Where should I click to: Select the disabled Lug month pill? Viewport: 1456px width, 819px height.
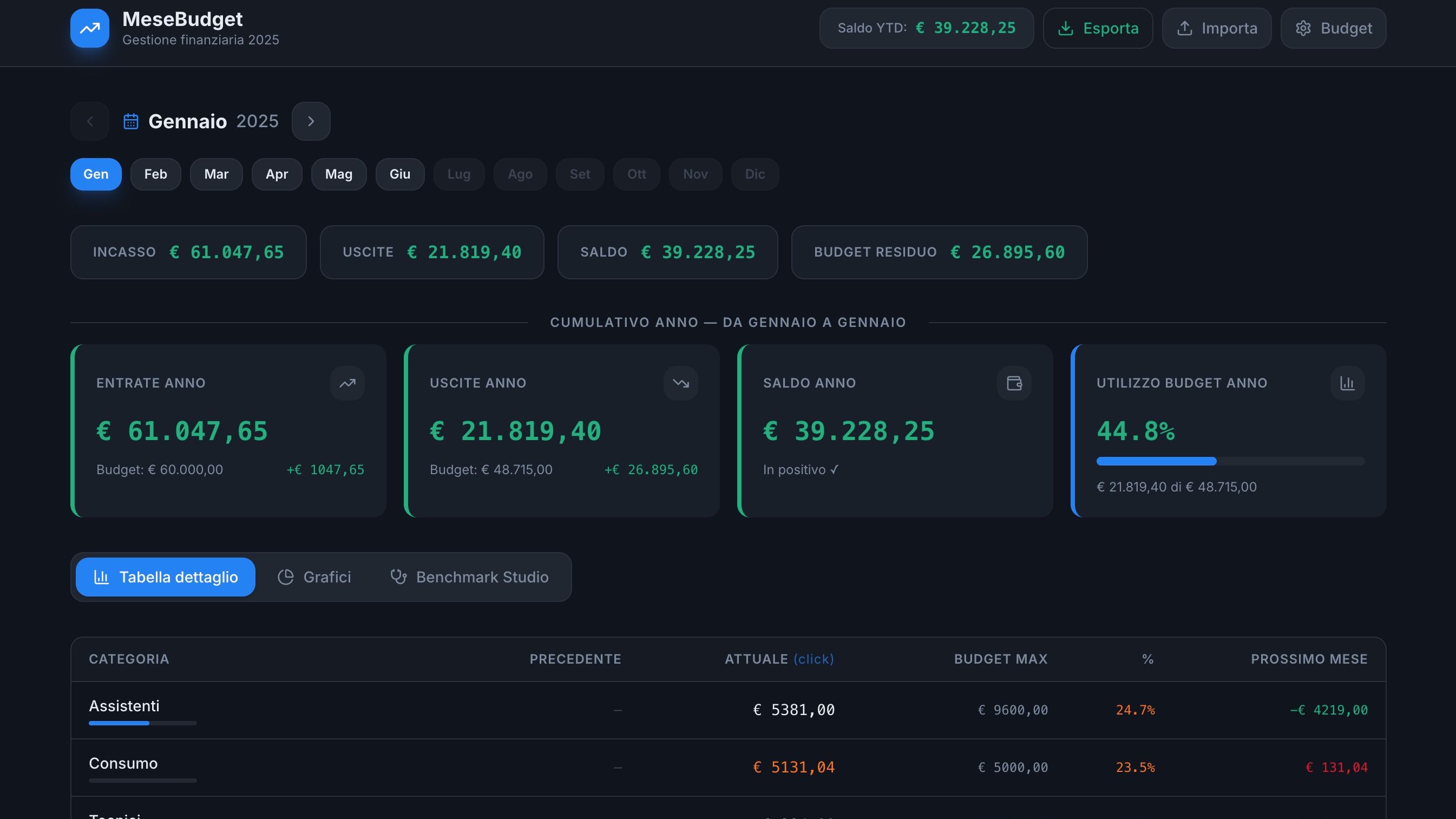[x=459, y=174]
